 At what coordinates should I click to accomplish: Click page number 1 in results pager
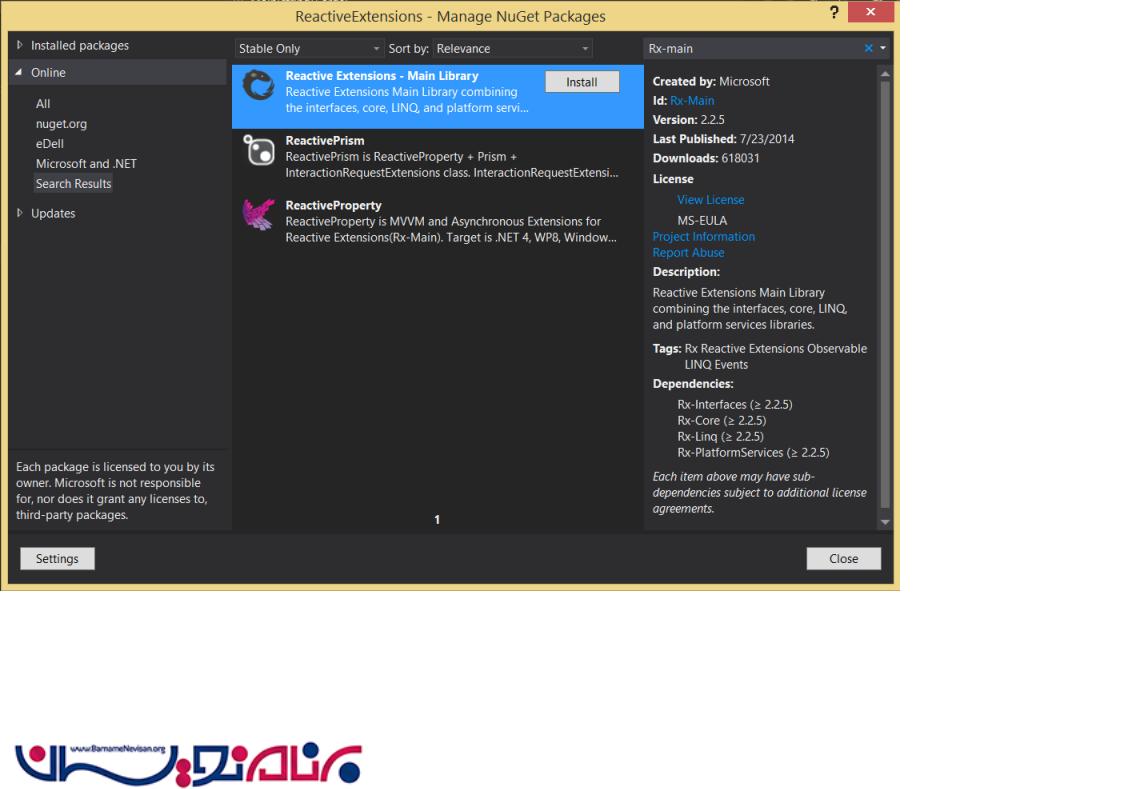click(437, 519)
